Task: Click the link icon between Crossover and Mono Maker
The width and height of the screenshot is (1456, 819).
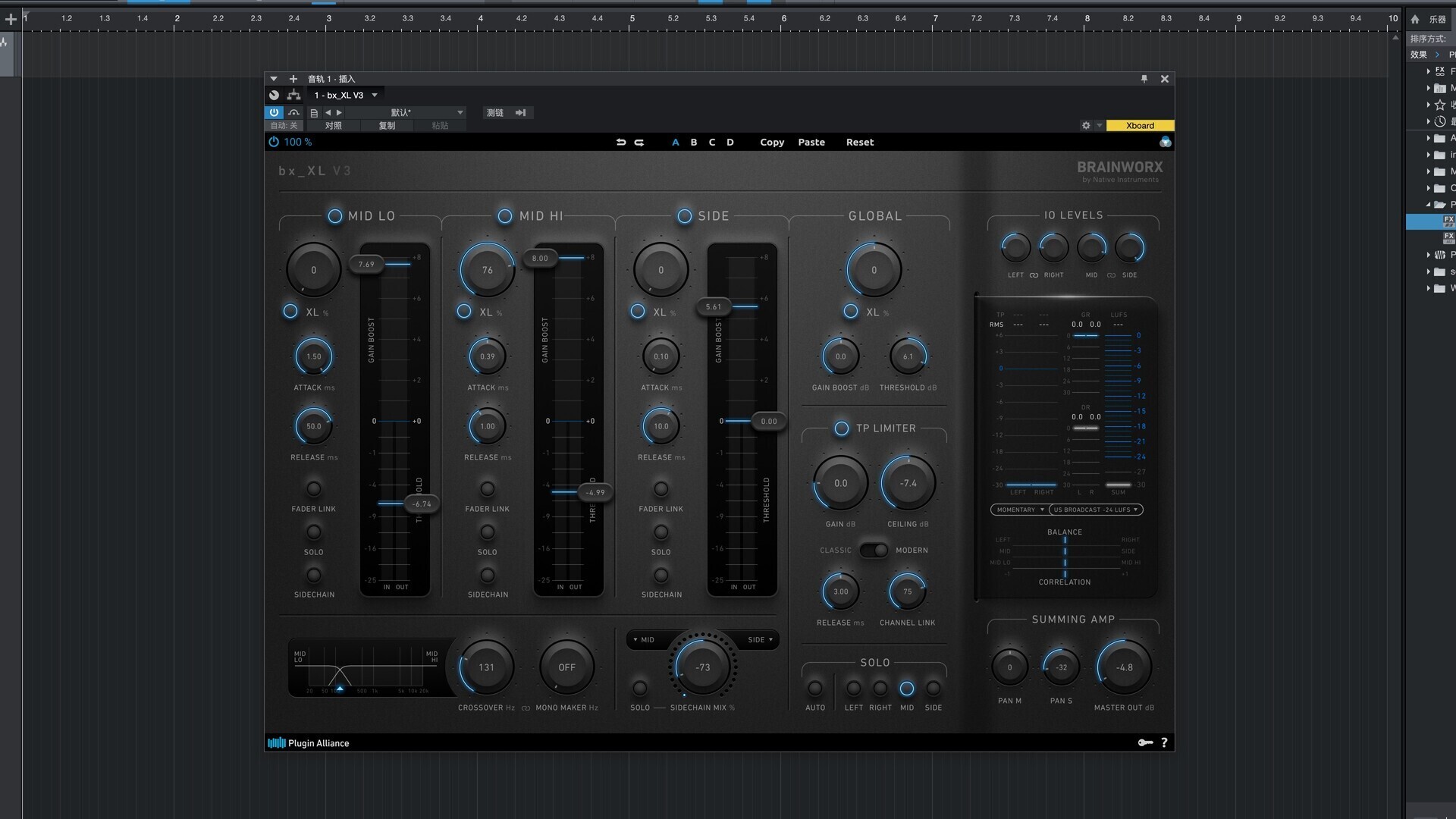Action: point(526,708)
